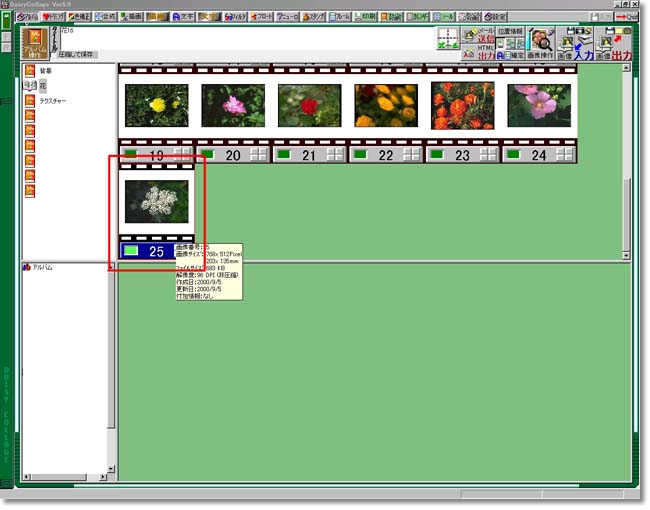This screenshot has width=650, height=510.
Task: Click the grid icon beside frame 24
Action: (x=563, y=155)
